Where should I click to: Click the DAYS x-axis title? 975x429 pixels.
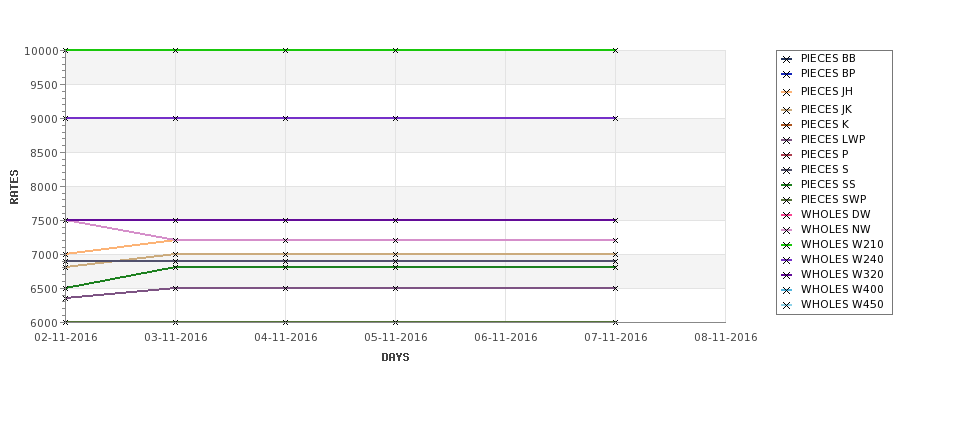tap(395, 358)
